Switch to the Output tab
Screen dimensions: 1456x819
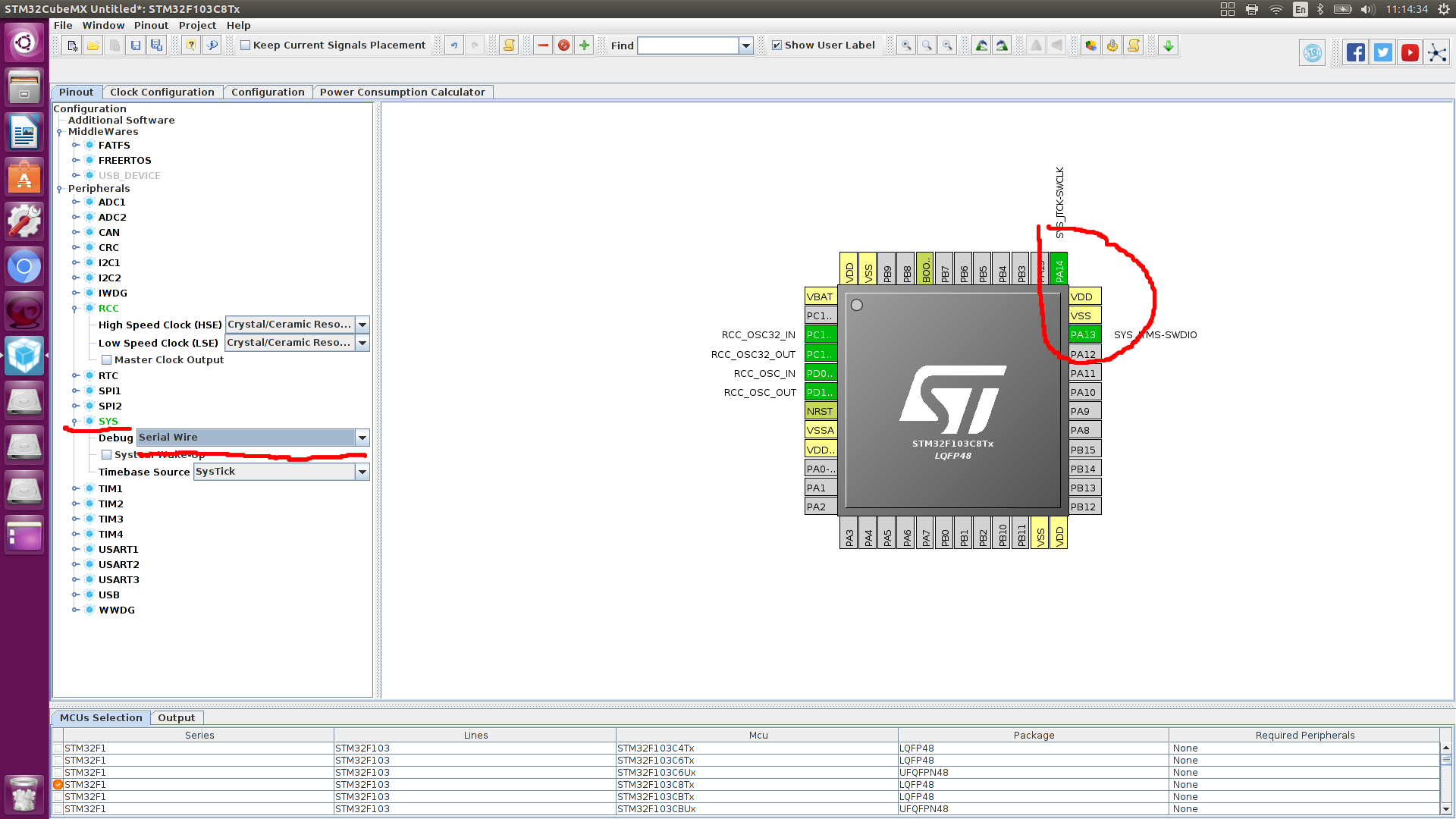click(176, 717)
